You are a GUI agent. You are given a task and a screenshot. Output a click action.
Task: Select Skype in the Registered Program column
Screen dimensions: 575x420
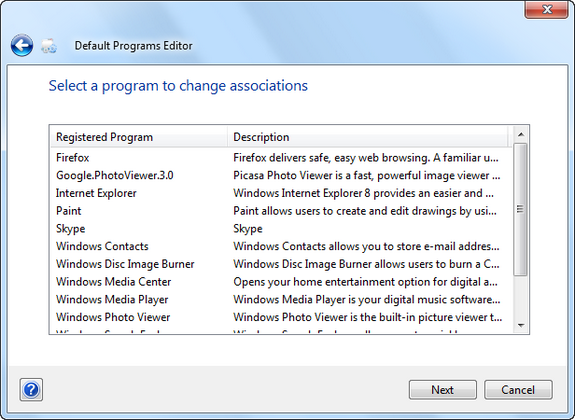[x=70, y=229]
